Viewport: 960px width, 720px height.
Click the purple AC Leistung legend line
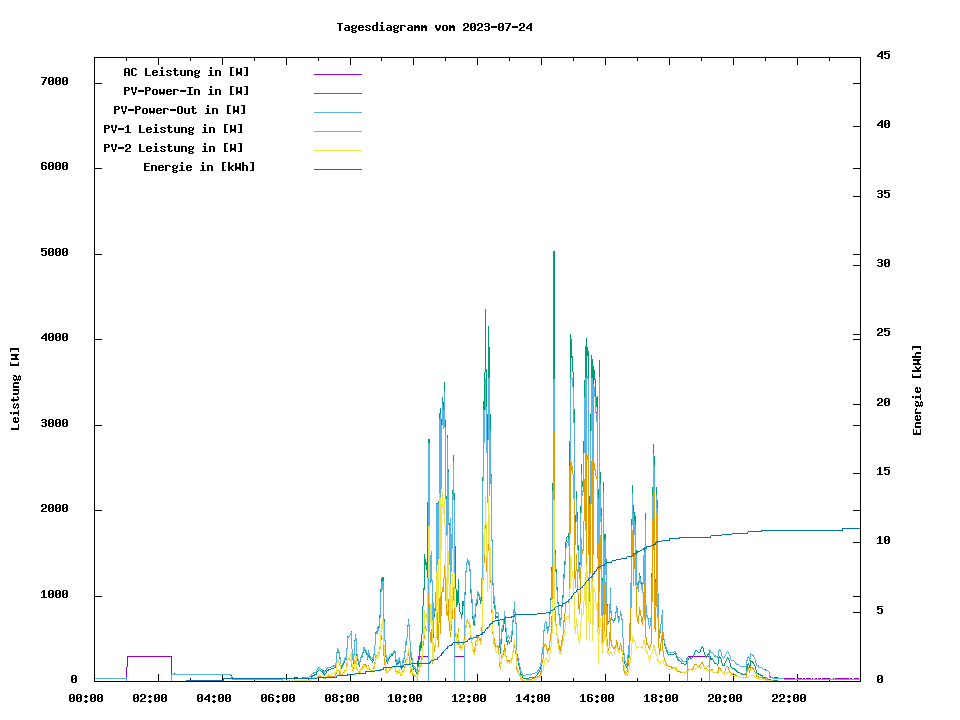click(337, 74)
